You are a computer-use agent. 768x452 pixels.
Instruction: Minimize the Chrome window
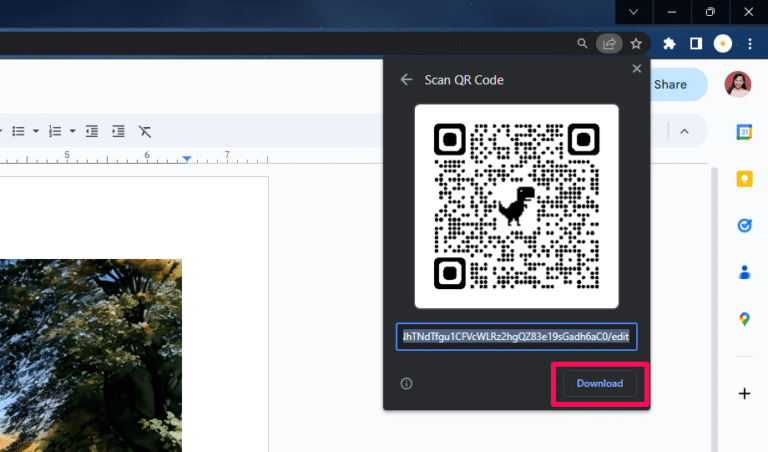672,12
